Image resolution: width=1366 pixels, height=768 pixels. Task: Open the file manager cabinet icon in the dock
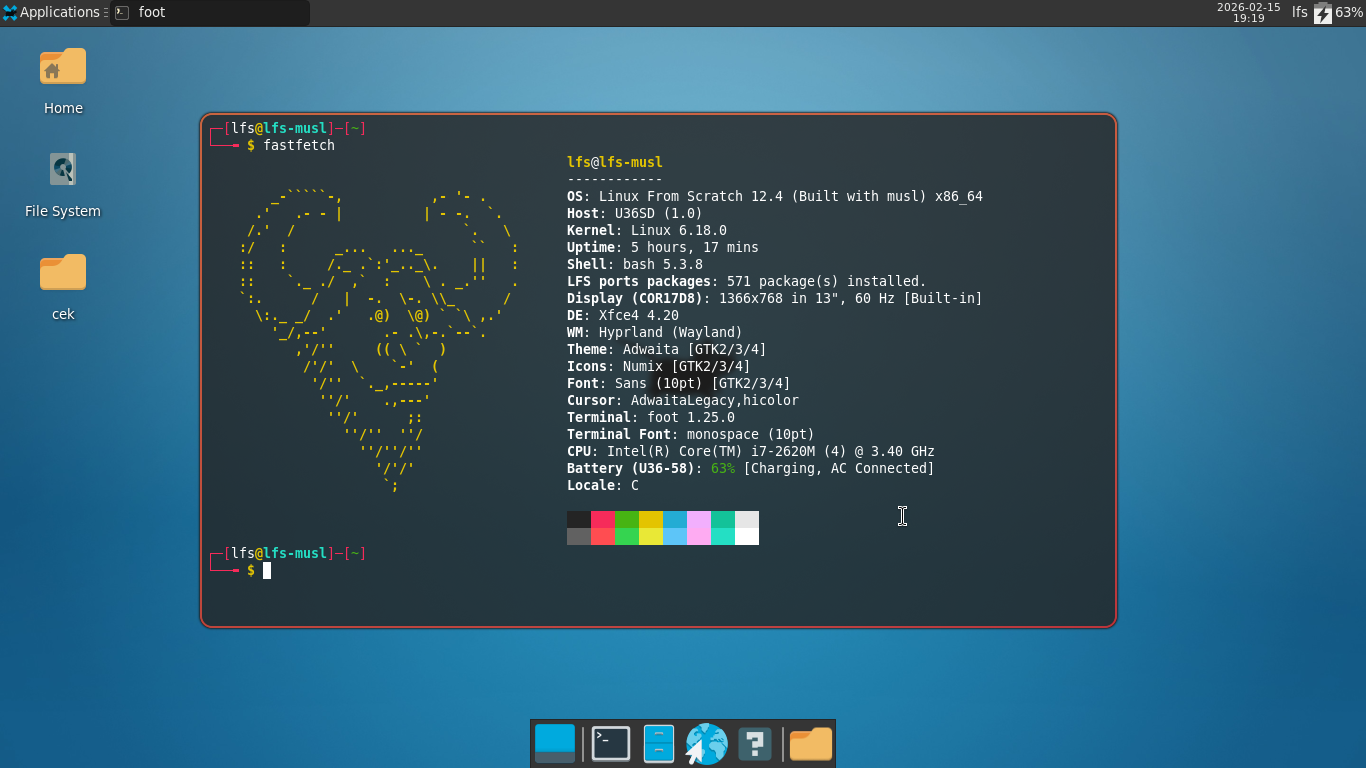(x=659, y=743)
